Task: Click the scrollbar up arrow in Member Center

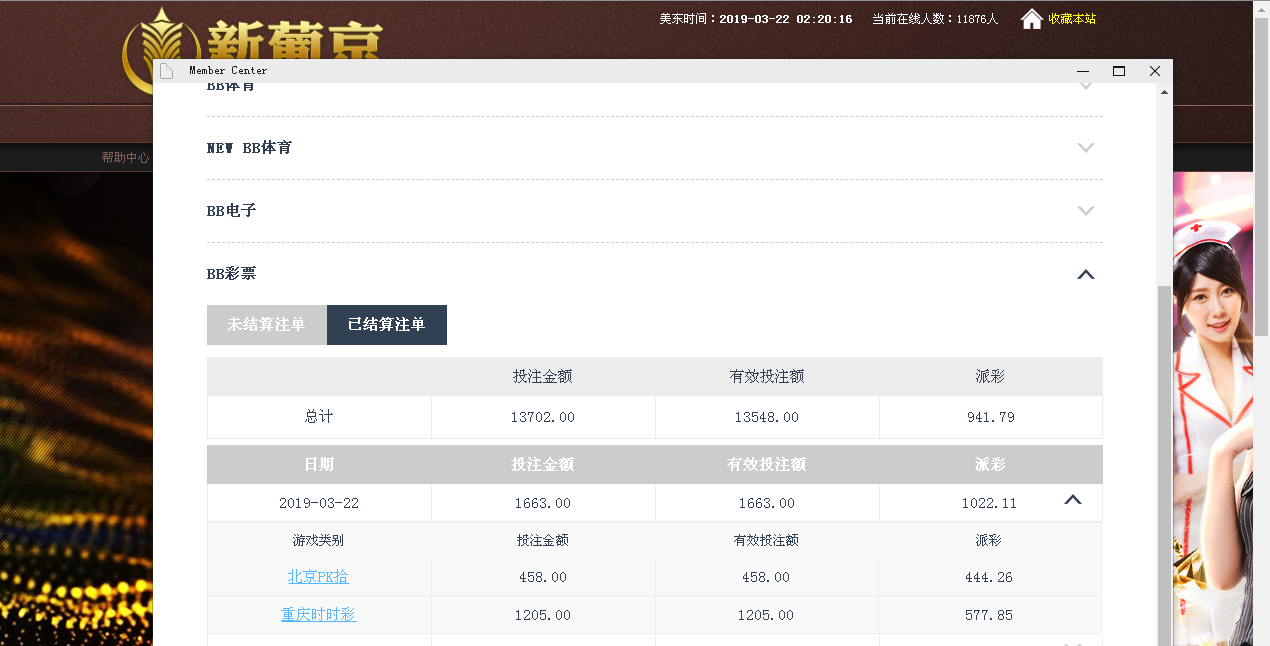Action: pos(1164,91)
